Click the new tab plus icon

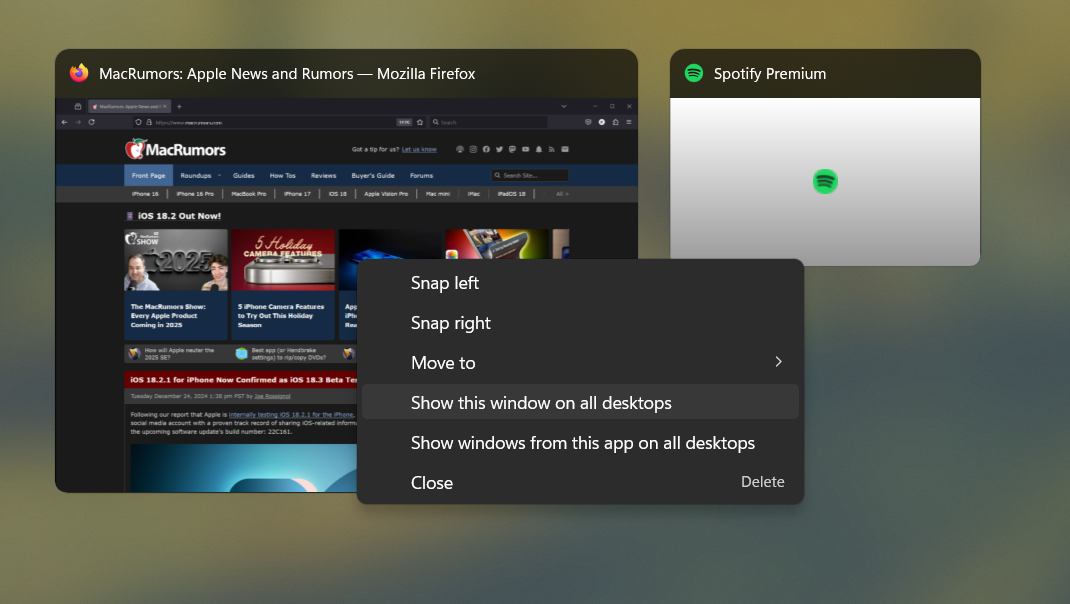click(179, 105)
